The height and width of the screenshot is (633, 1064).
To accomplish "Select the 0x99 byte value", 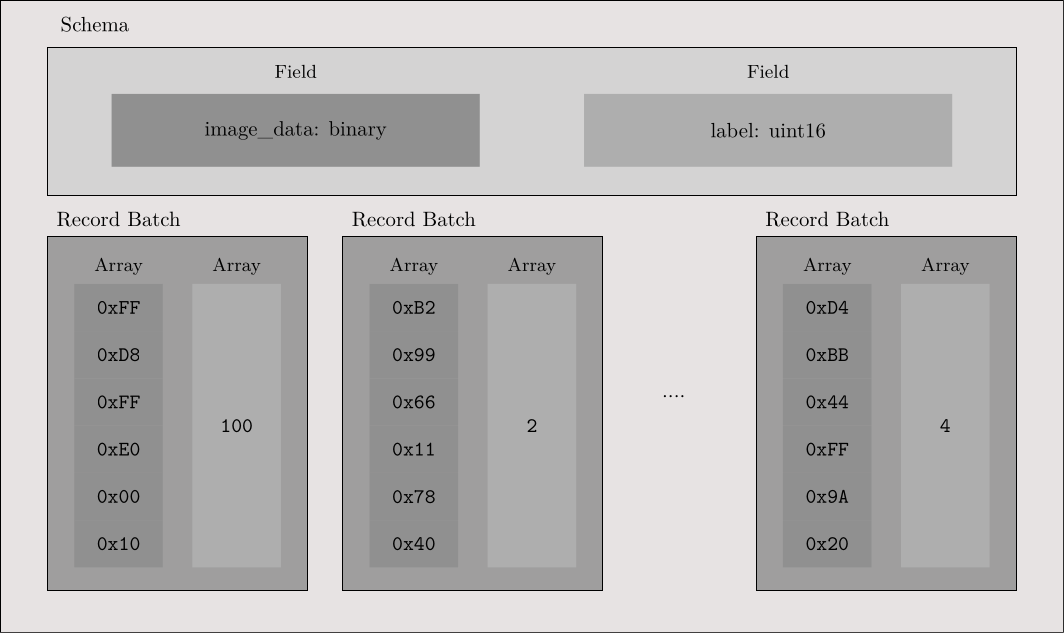I will click(413, 355).
